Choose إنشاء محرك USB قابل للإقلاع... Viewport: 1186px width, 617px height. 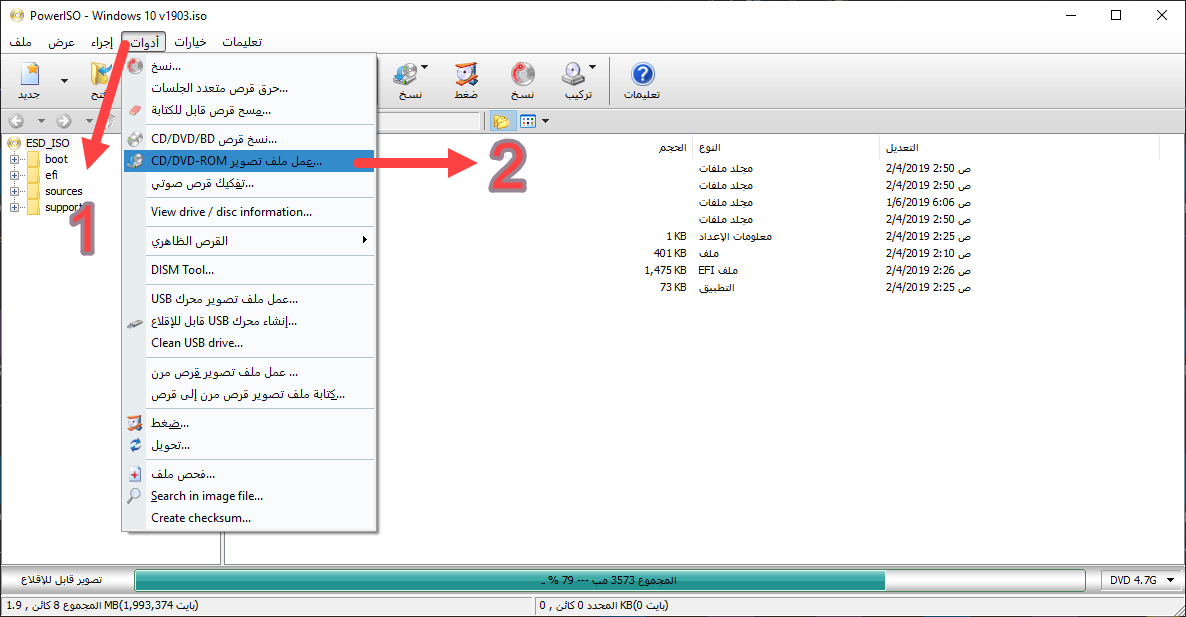(x=250, y=321)
